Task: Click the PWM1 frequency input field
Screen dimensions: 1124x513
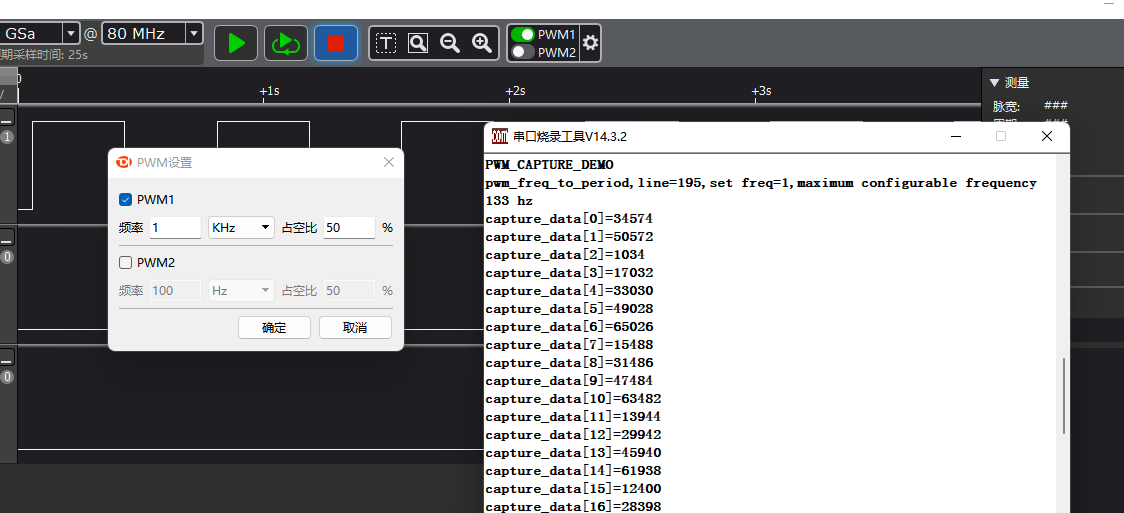Action: click(x=176, y=228)
